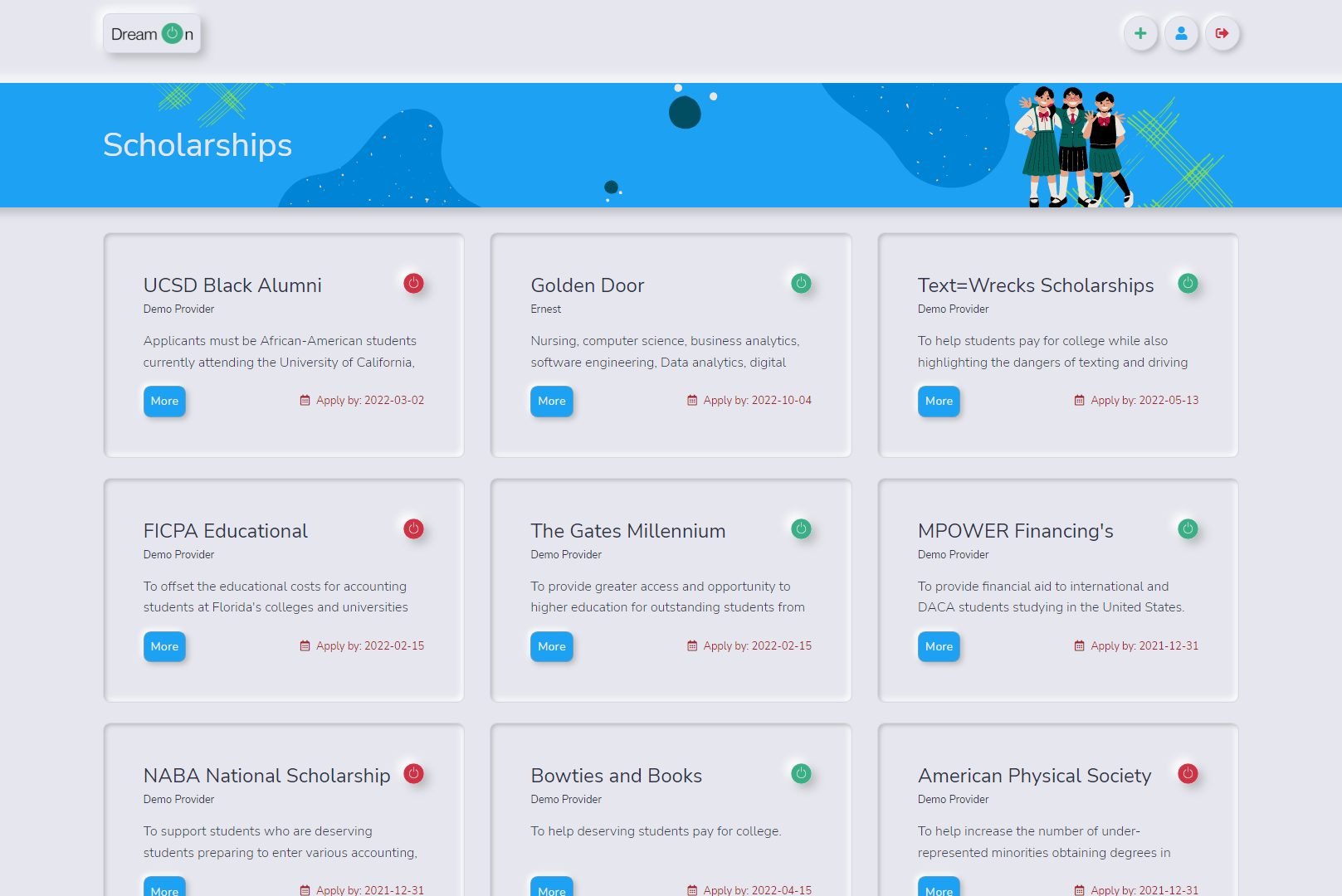Viewport: 1342px width, 896px height.
Task: Click the red logout icon
Action: click(x=1222, y=33)
